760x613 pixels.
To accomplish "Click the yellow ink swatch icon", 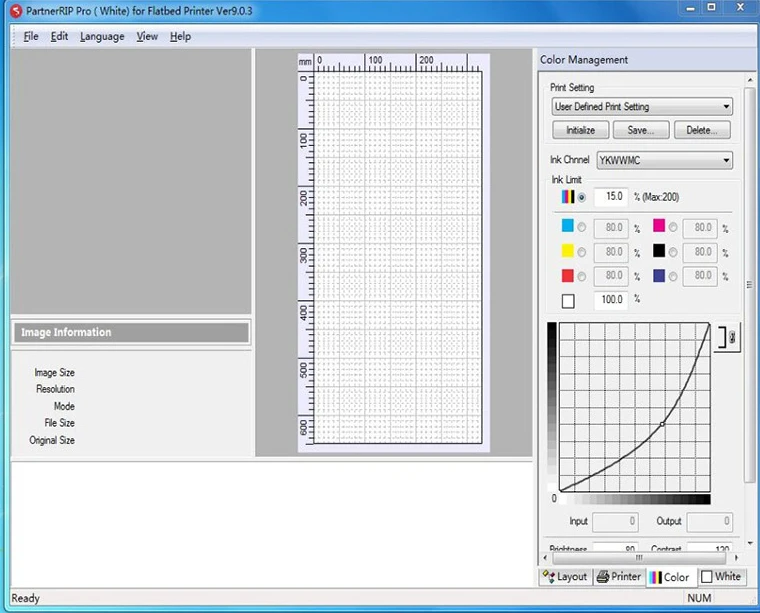I will pyautogui.click(x=568, y=252).
